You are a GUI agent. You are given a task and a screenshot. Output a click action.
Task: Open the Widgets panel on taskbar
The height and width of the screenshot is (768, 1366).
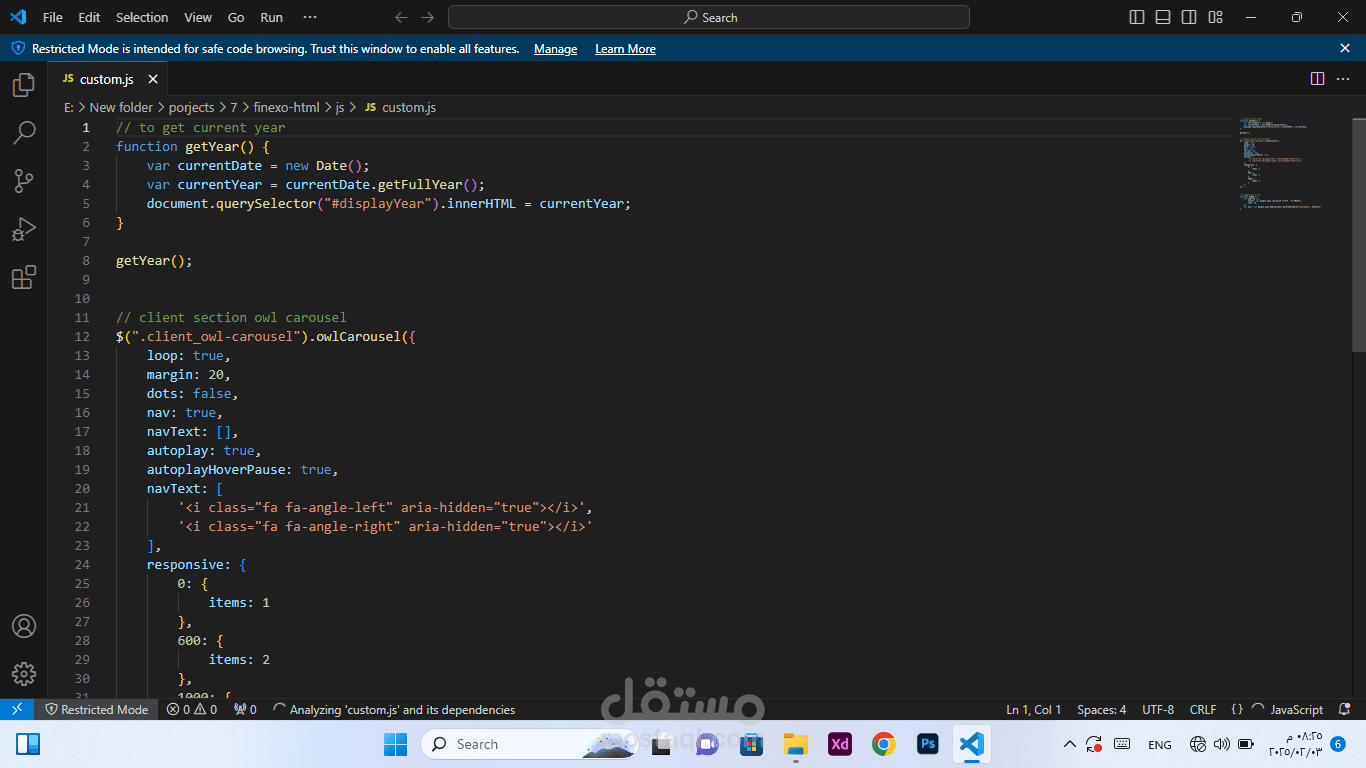point(28,744)
